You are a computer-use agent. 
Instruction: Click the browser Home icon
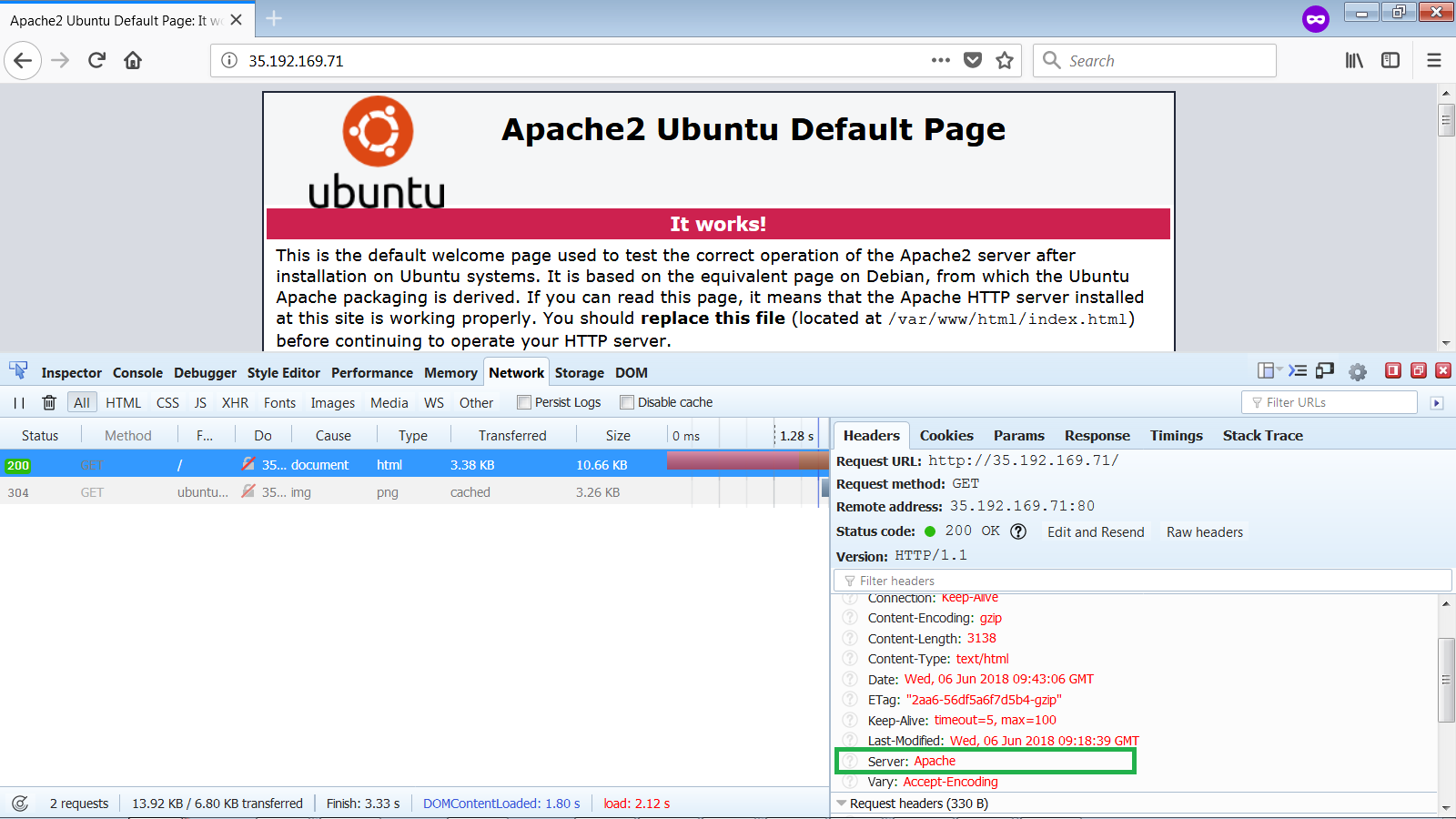click(x=133, y=61)
